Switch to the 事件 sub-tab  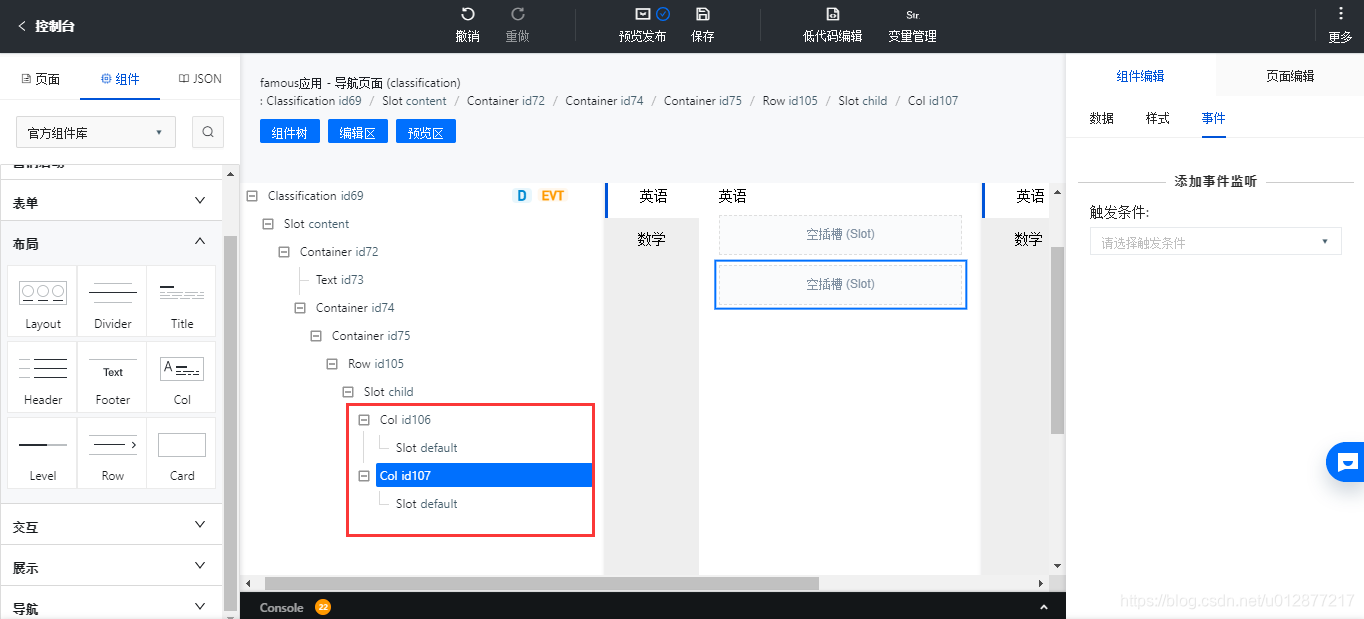pos(1214,118)
